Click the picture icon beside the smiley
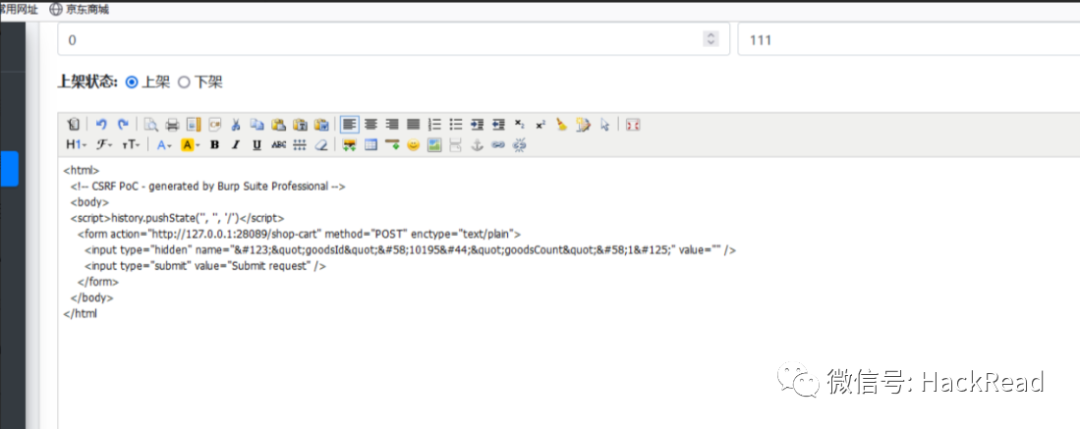The height and width of the screenshot is (429, 1080). click(434, 145)
